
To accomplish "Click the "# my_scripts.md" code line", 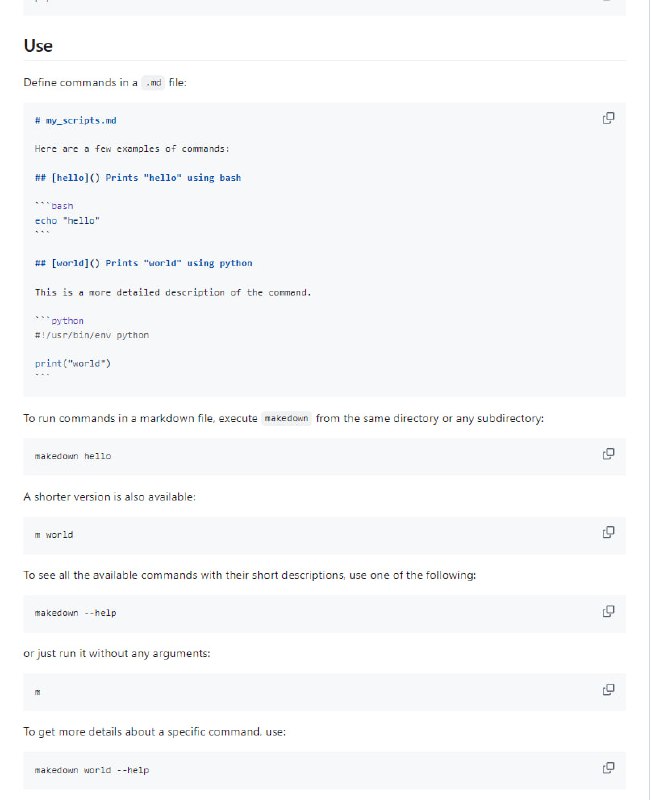I will [75, 120].
